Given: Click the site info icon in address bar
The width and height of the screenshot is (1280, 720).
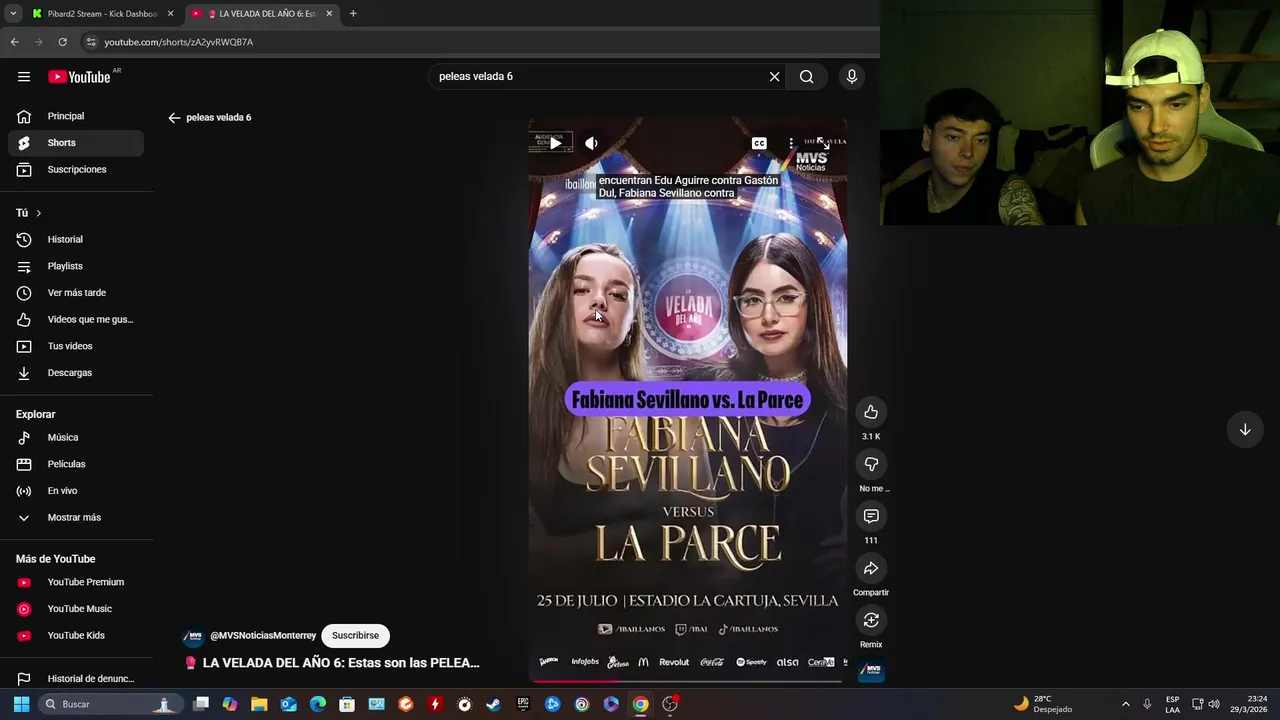Looking at the screenshot, I should [x=91, y=42].
